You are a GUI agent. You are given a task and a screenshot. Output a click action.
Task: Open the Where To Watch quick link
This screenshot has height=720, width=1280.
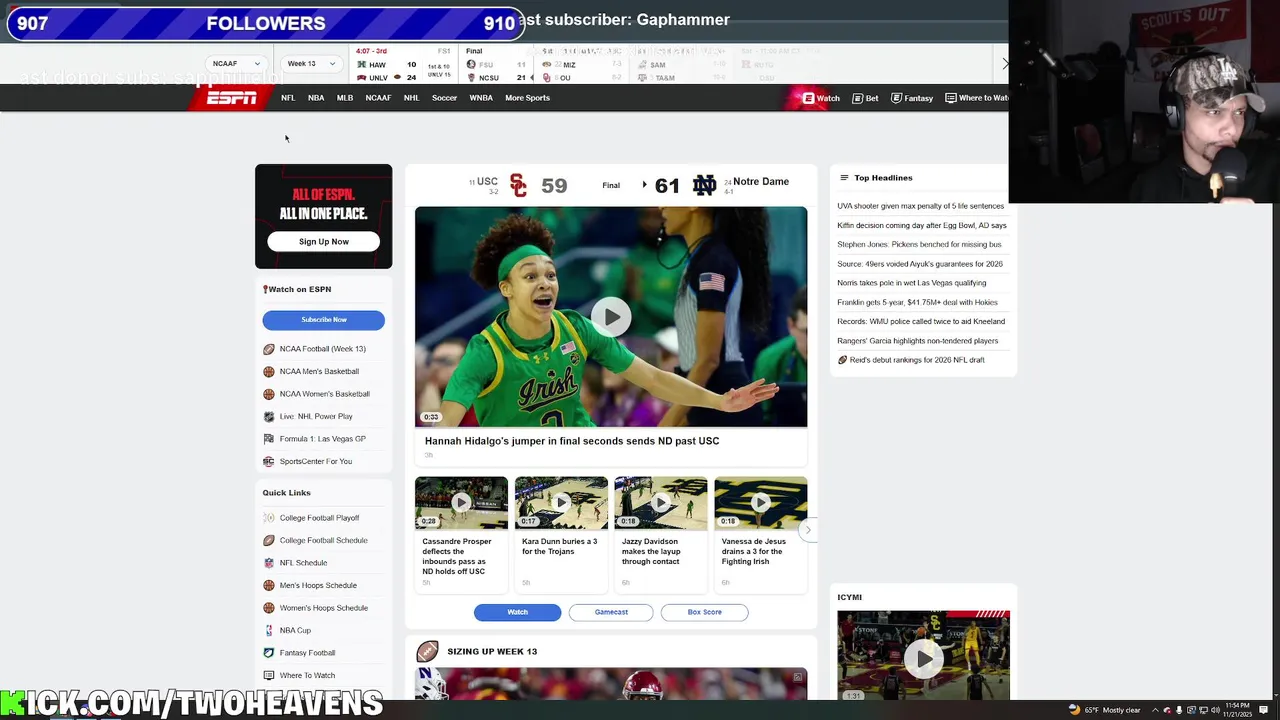point(306,675)
